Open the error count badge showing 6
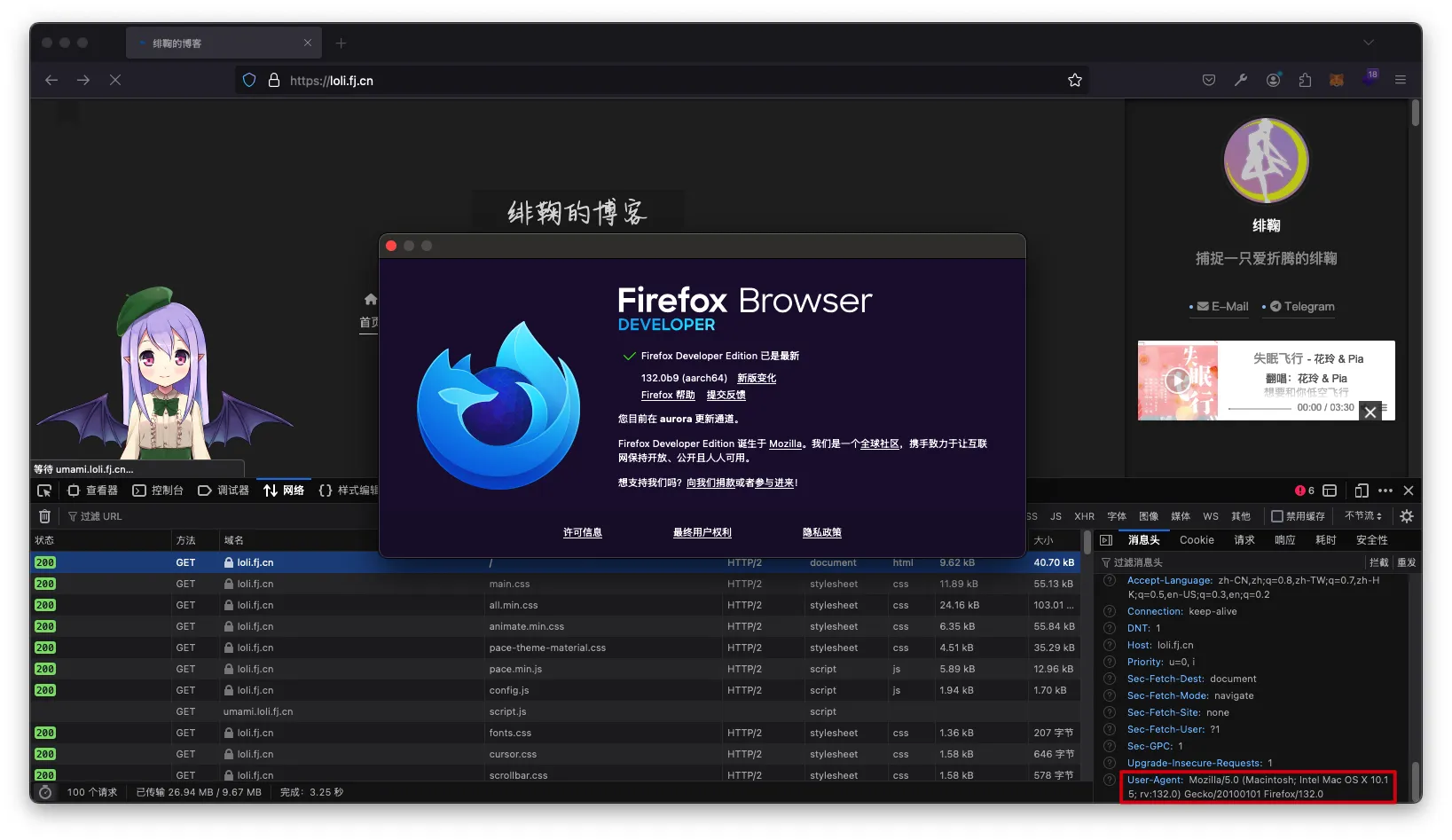1452x840 pixels. pos(1305,491)
